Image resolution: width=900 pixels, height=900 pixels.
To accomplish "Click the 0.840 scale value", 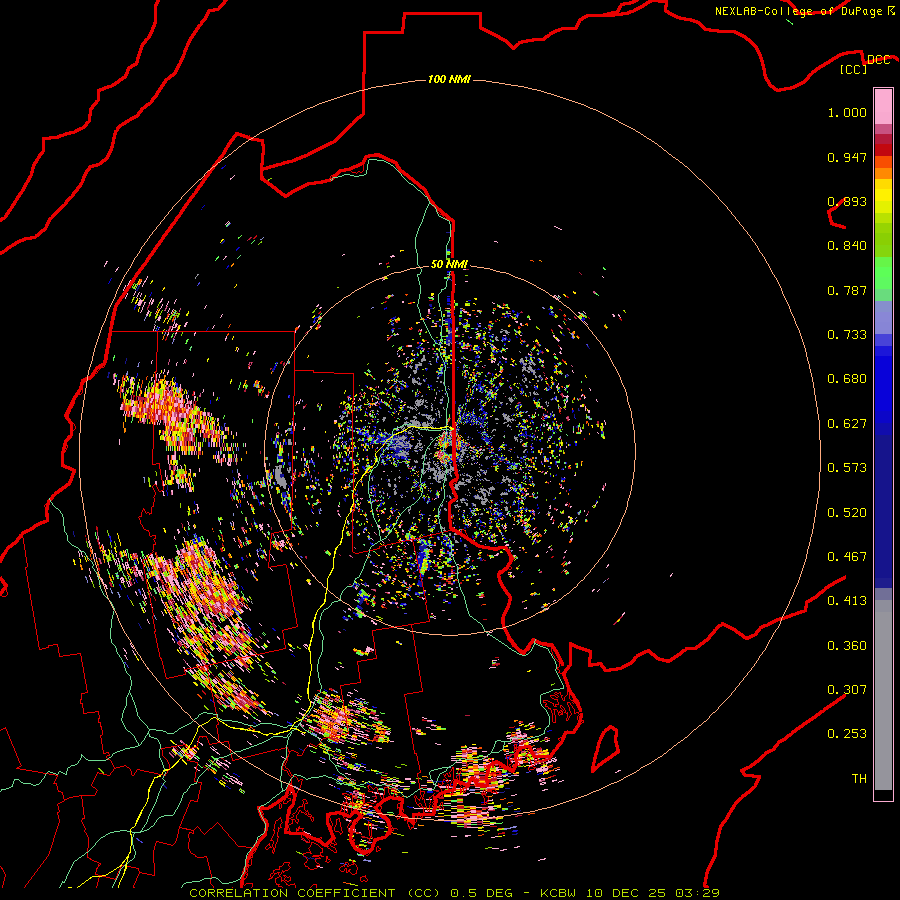I will 847,246.
